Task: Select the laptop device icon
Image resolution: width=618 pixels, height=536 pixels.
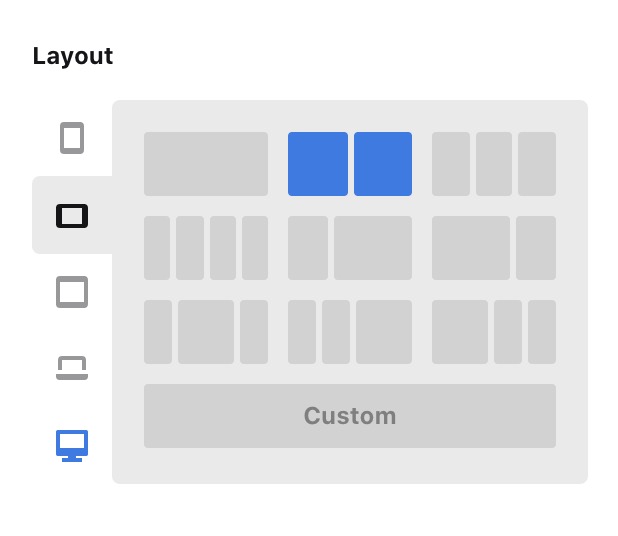Action: 72,368
